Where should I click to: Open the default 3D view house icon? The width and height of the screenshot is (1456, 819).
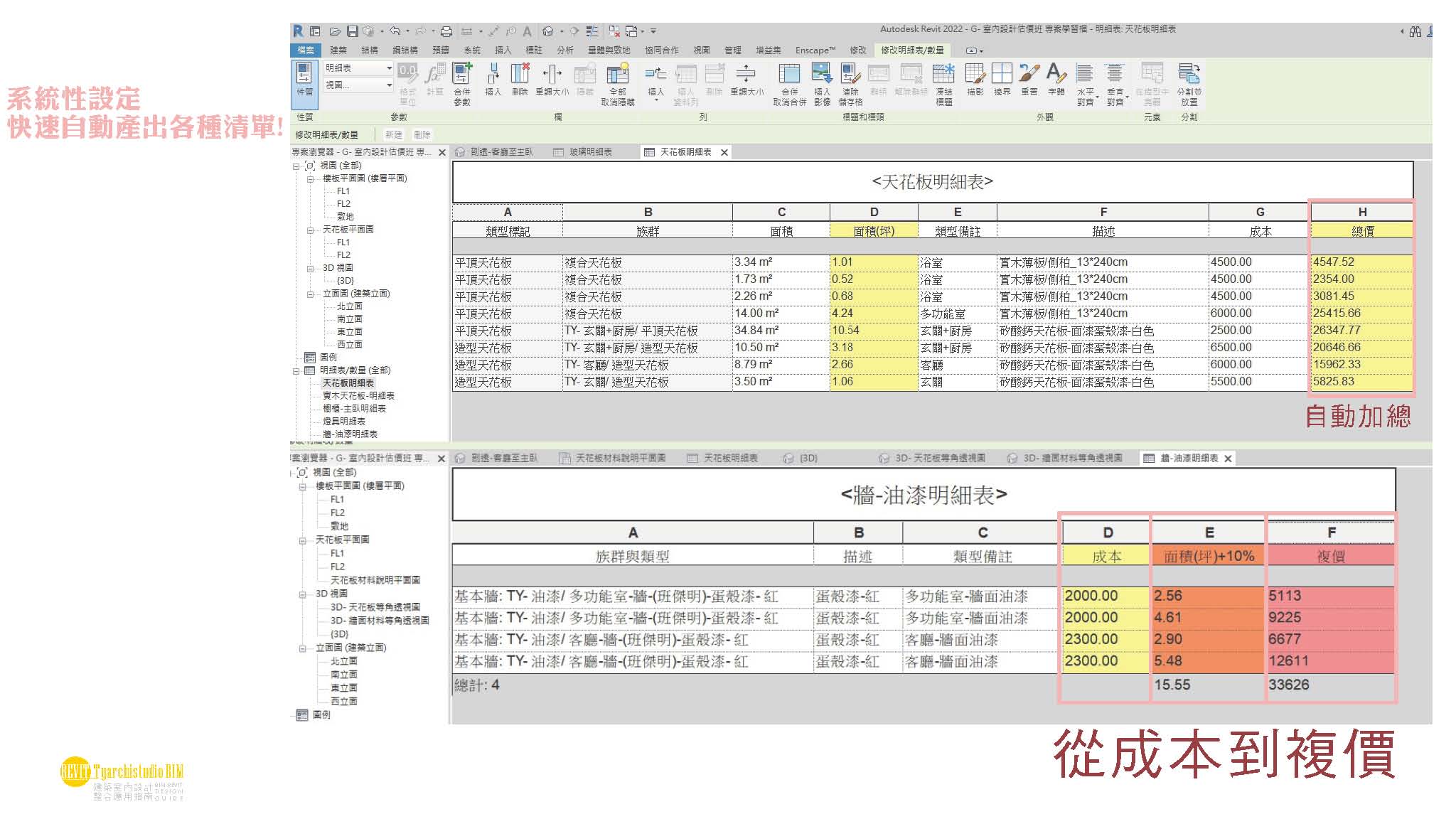click(x=547, y=31)
